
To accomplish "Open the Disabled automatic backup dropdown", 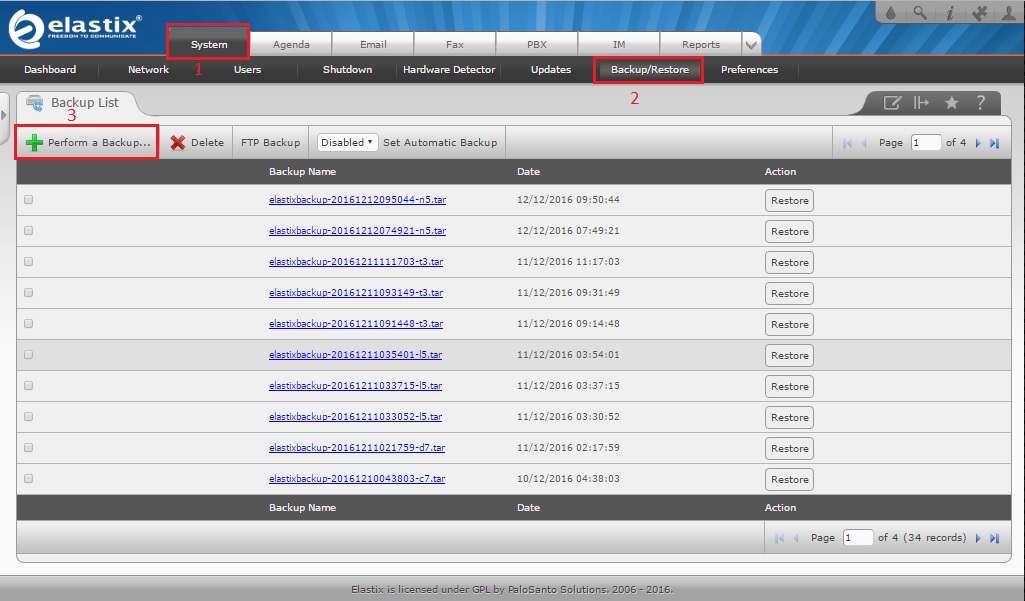I will point(347,142).
